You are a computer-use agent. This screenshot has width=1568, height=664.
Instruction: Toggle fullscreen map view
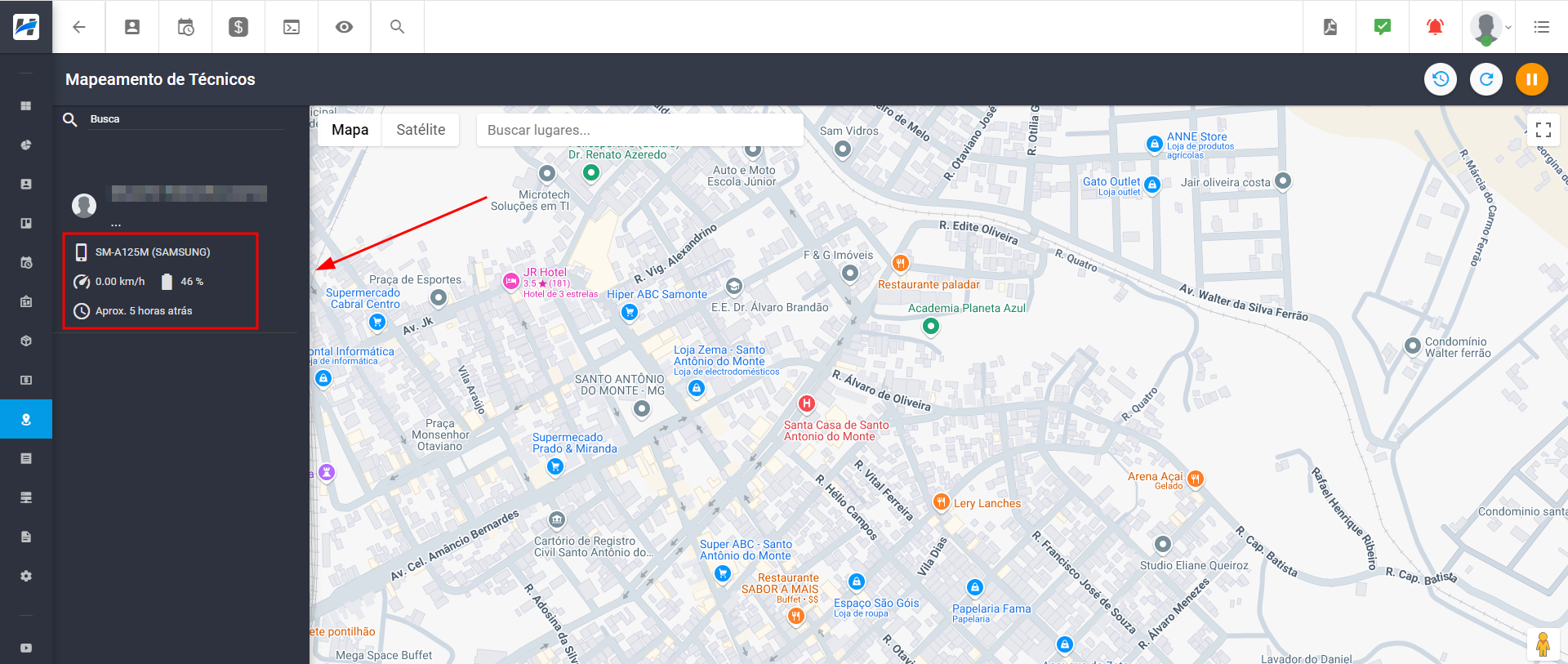1543,130
